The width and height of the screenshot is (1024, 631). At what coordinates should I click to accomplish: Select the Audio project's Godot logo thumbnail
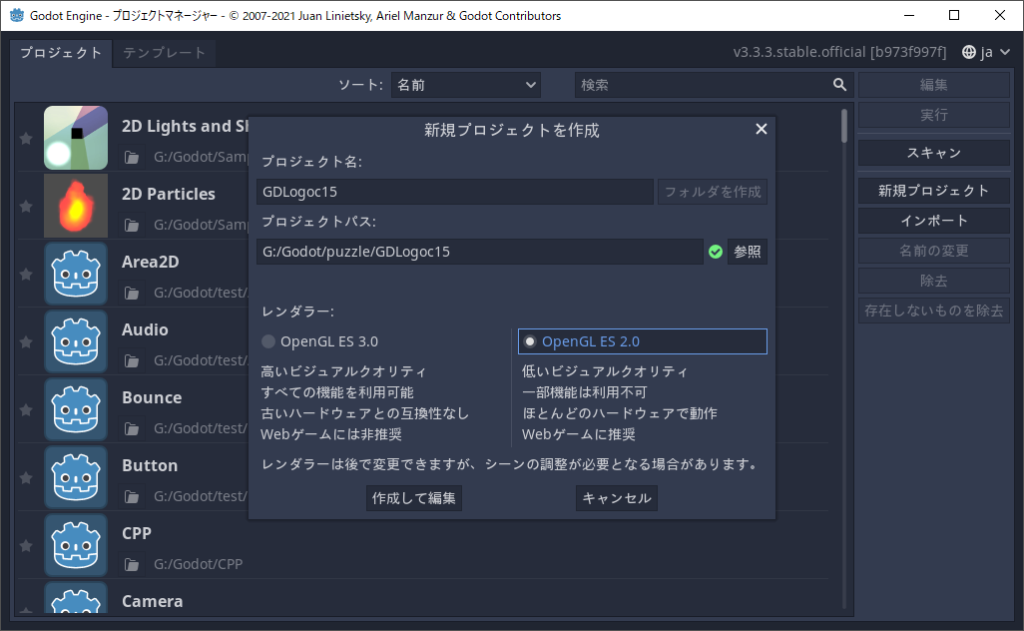tap(75, 341)
